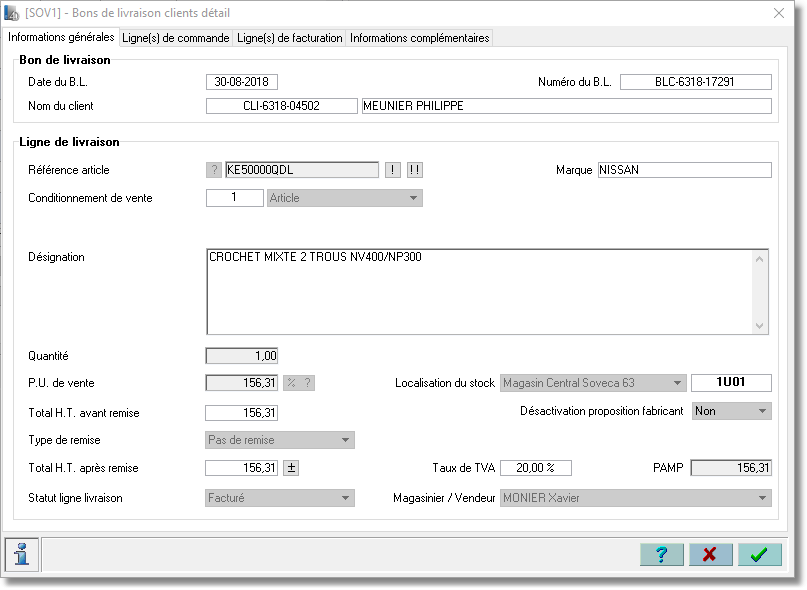Click the Total H.T. après remise field

(241, 468)
